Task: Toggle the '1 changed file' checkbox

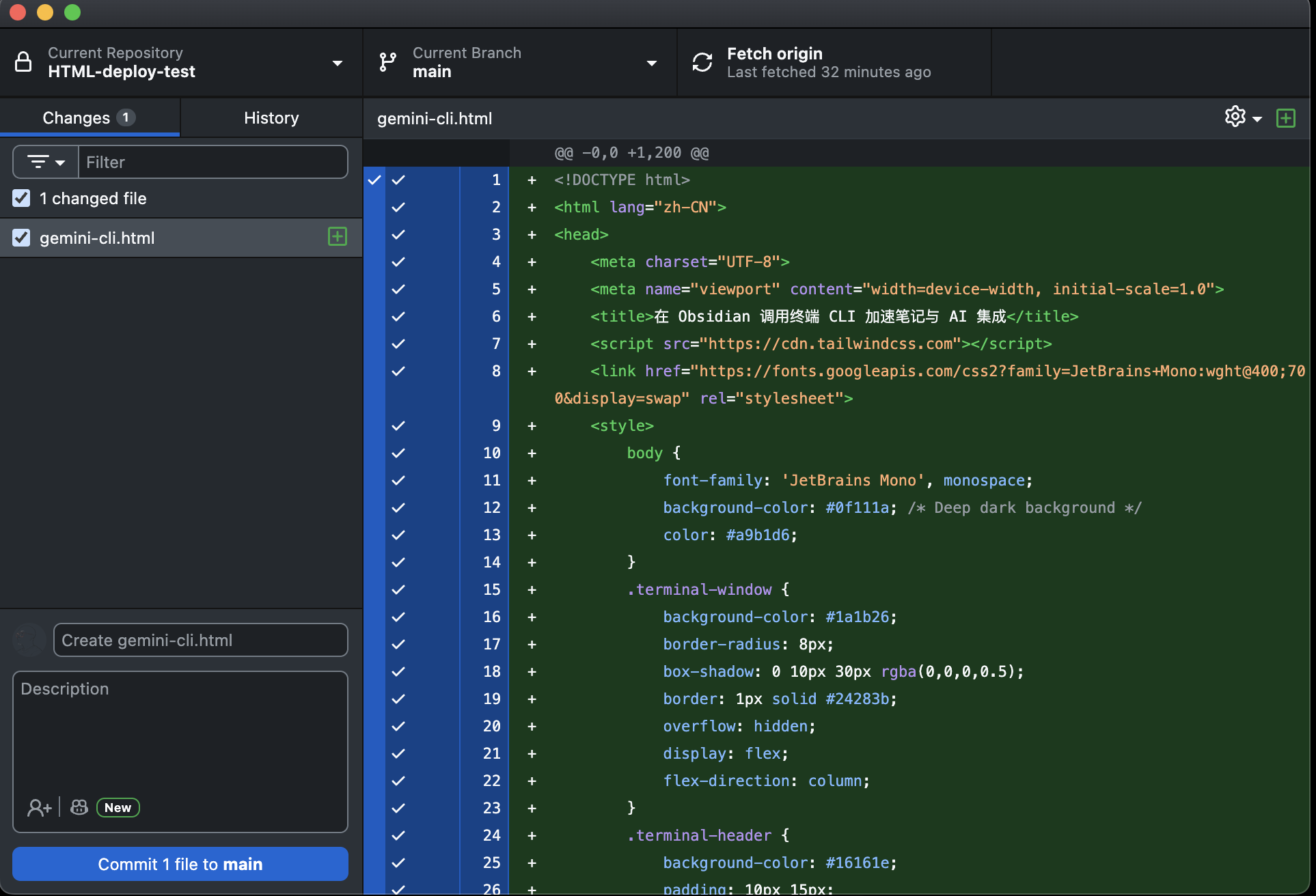Action: click(x=21, y=198)
